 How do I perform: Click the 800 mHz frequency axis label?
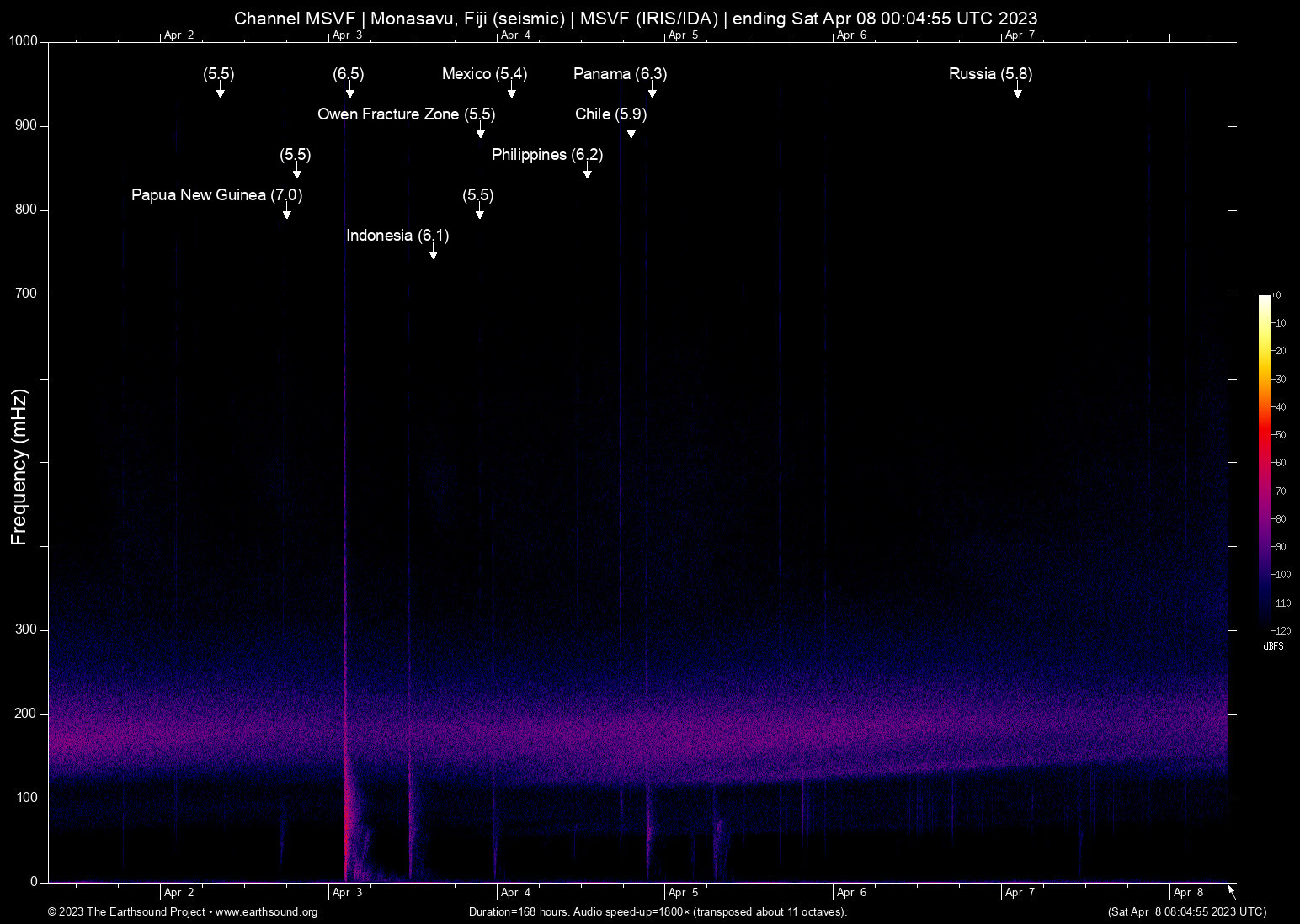coord(26,210)
